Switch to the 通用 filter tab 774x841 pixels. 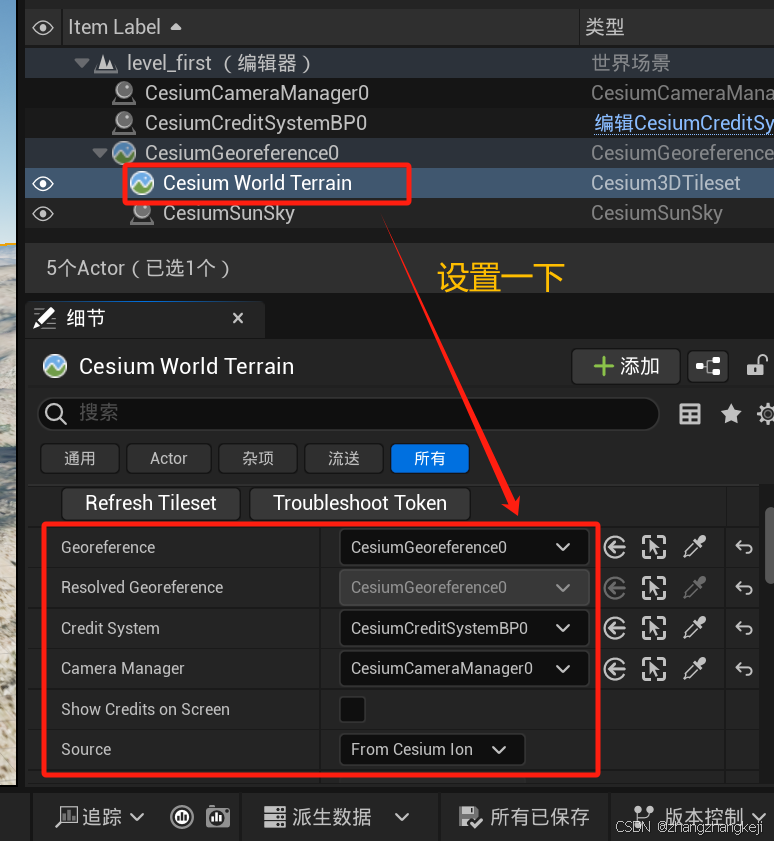pyautogui.click(x=80, y=459)
